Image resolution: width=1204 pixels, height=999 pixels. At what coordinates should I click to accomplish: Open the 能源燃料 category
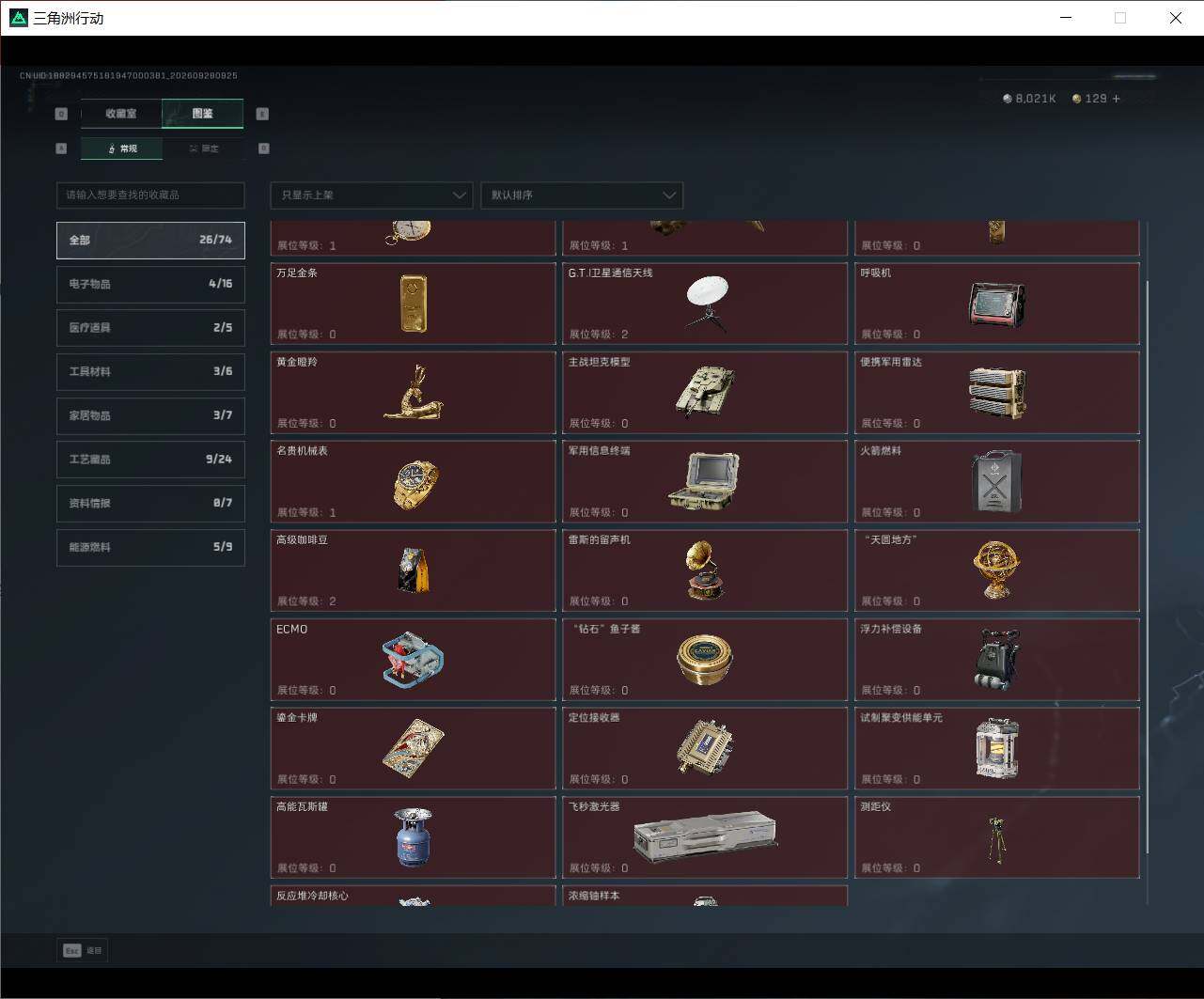(x=150, y=547)
